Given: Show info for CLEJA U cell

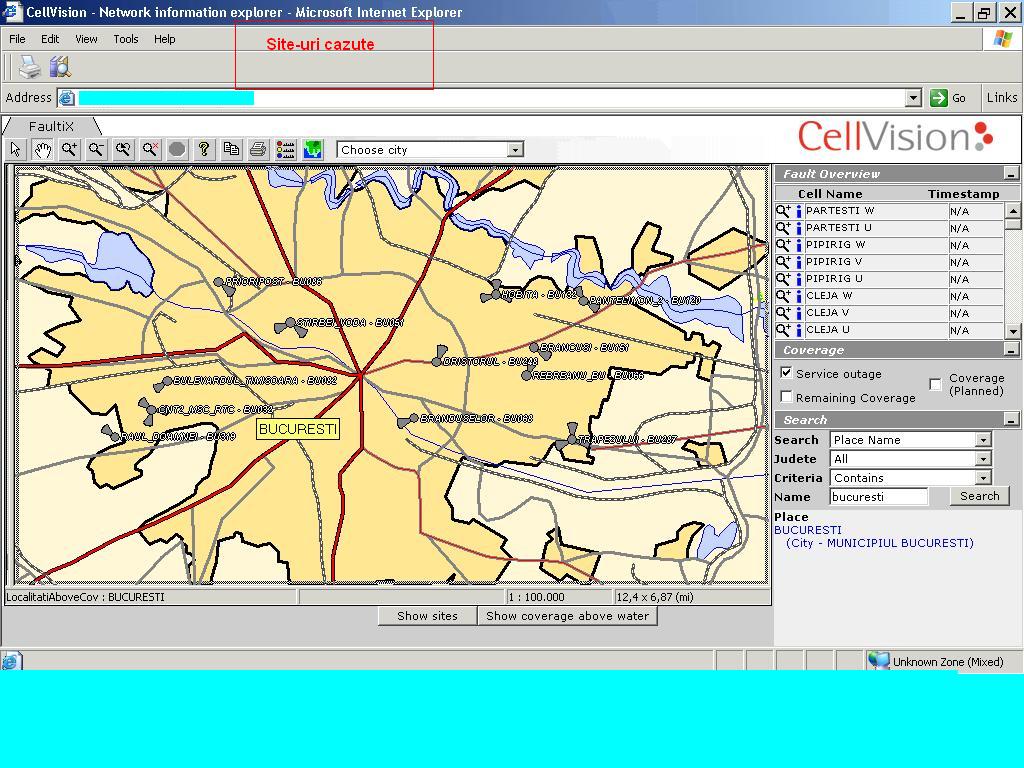Looking at the screenshot, I should tap(798, 330).
